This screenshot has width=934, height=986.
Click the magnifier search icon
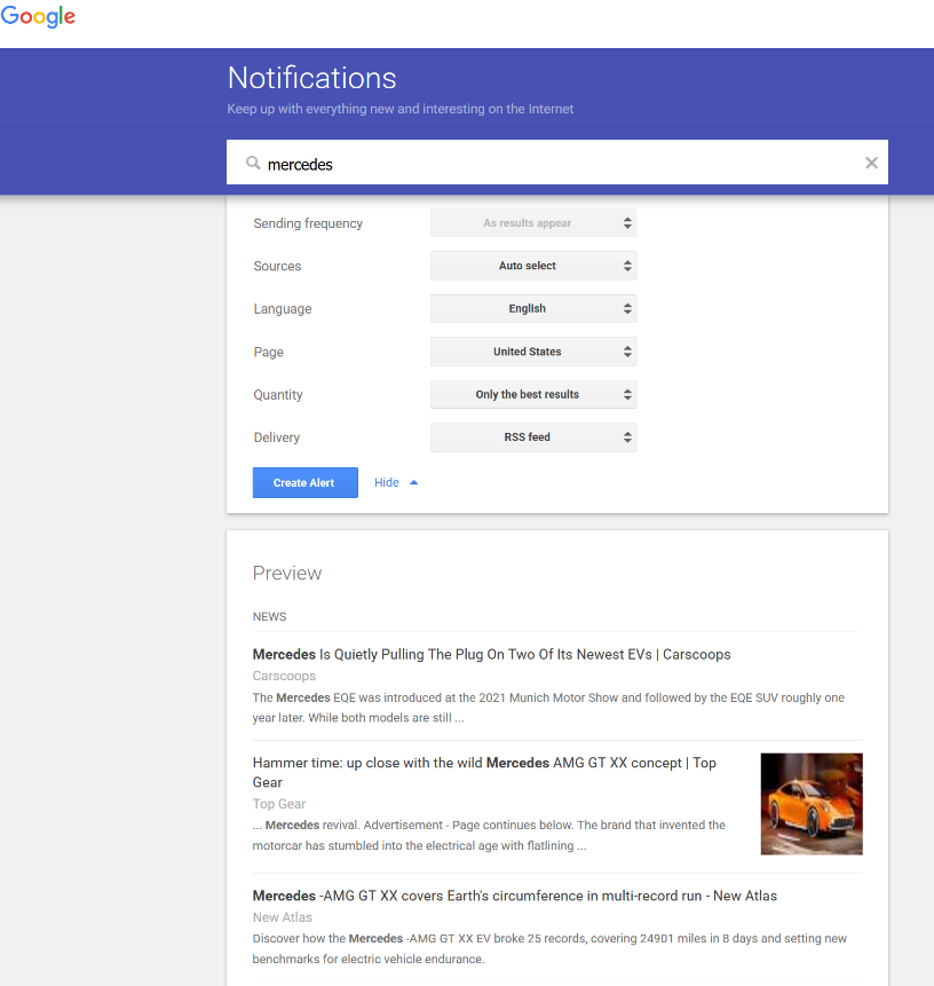pyautogui.click(x=253, y=163)
